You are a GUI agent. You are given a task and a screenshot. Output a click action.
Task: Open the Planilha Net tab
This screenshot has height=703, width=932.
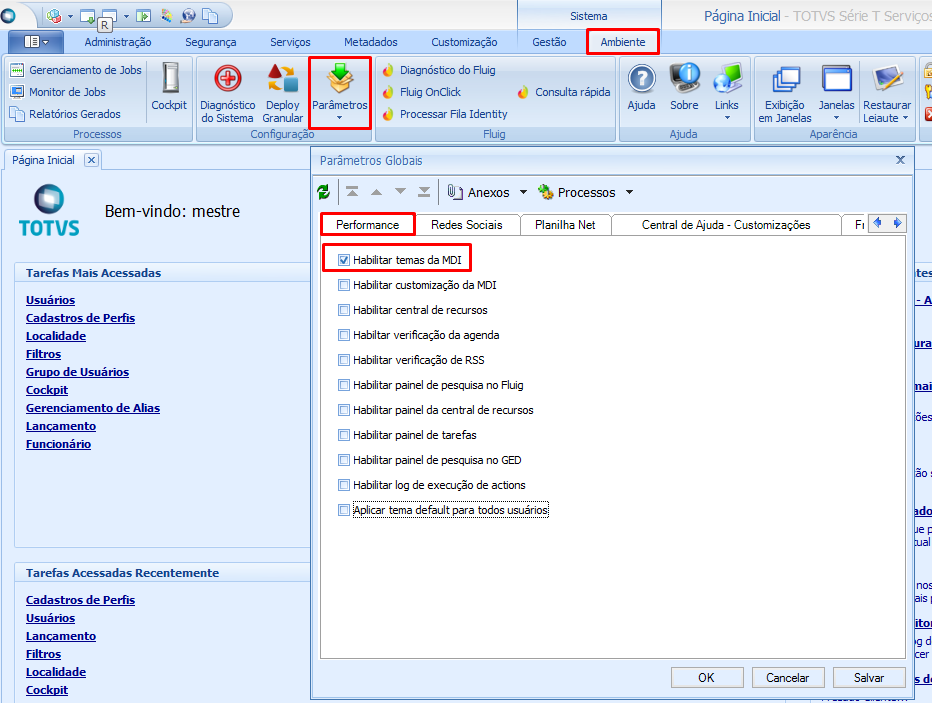click(x=565, y=225)
